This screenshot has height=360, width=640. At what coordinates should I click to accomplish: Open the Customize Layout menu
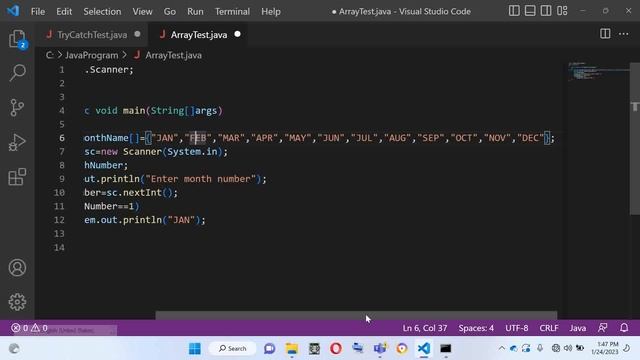click(562, 11)
